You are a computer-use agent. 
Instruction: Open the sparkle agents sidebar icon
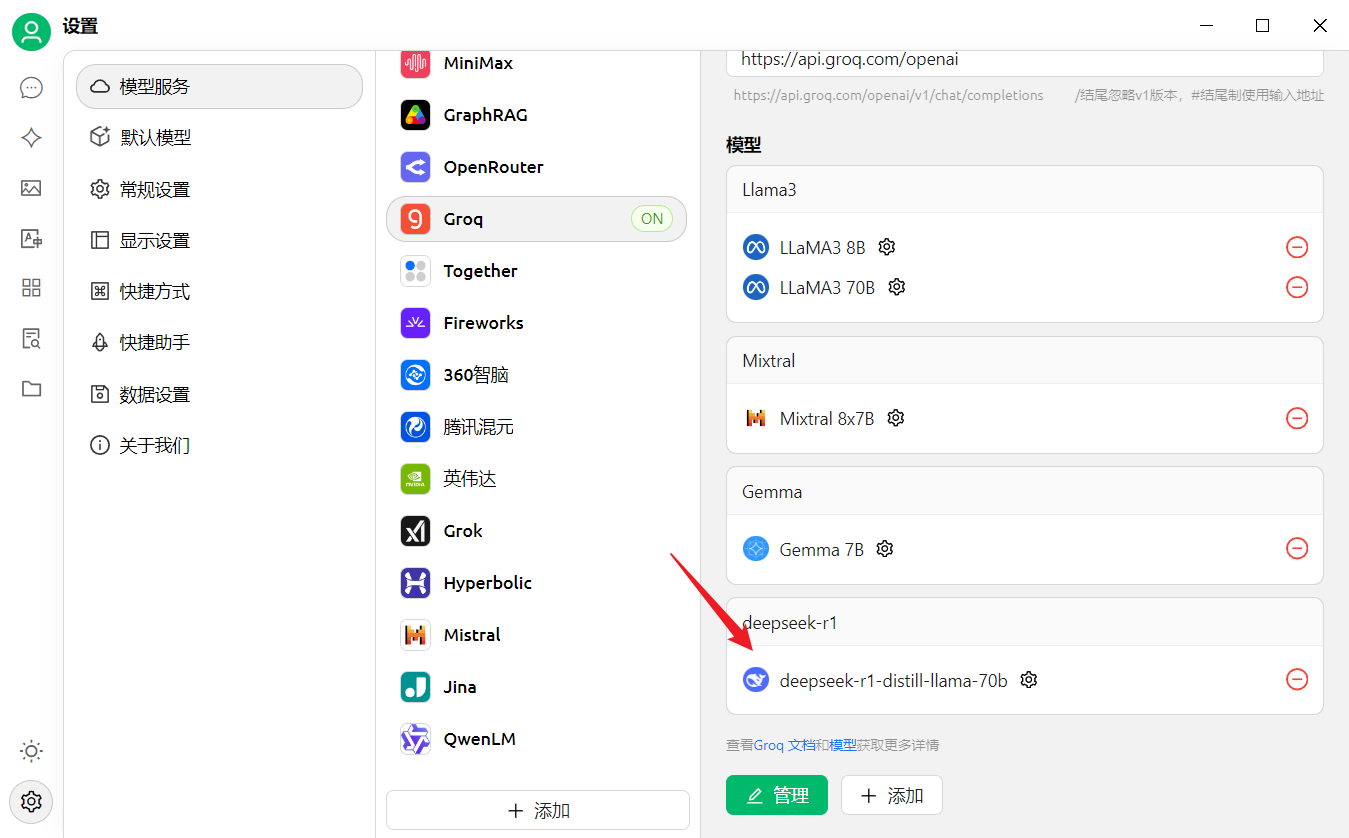(31, 138)
